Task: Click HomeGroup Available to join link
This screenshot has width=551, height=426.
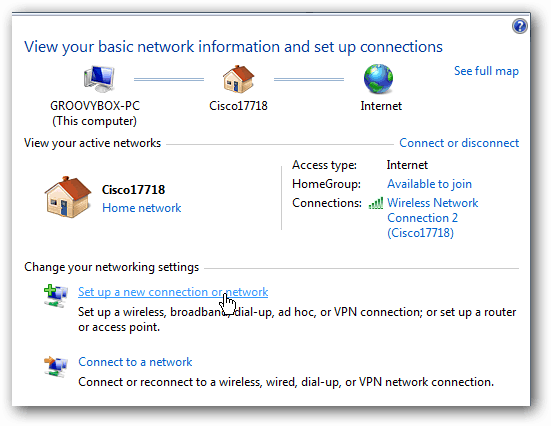Action: 429,184
